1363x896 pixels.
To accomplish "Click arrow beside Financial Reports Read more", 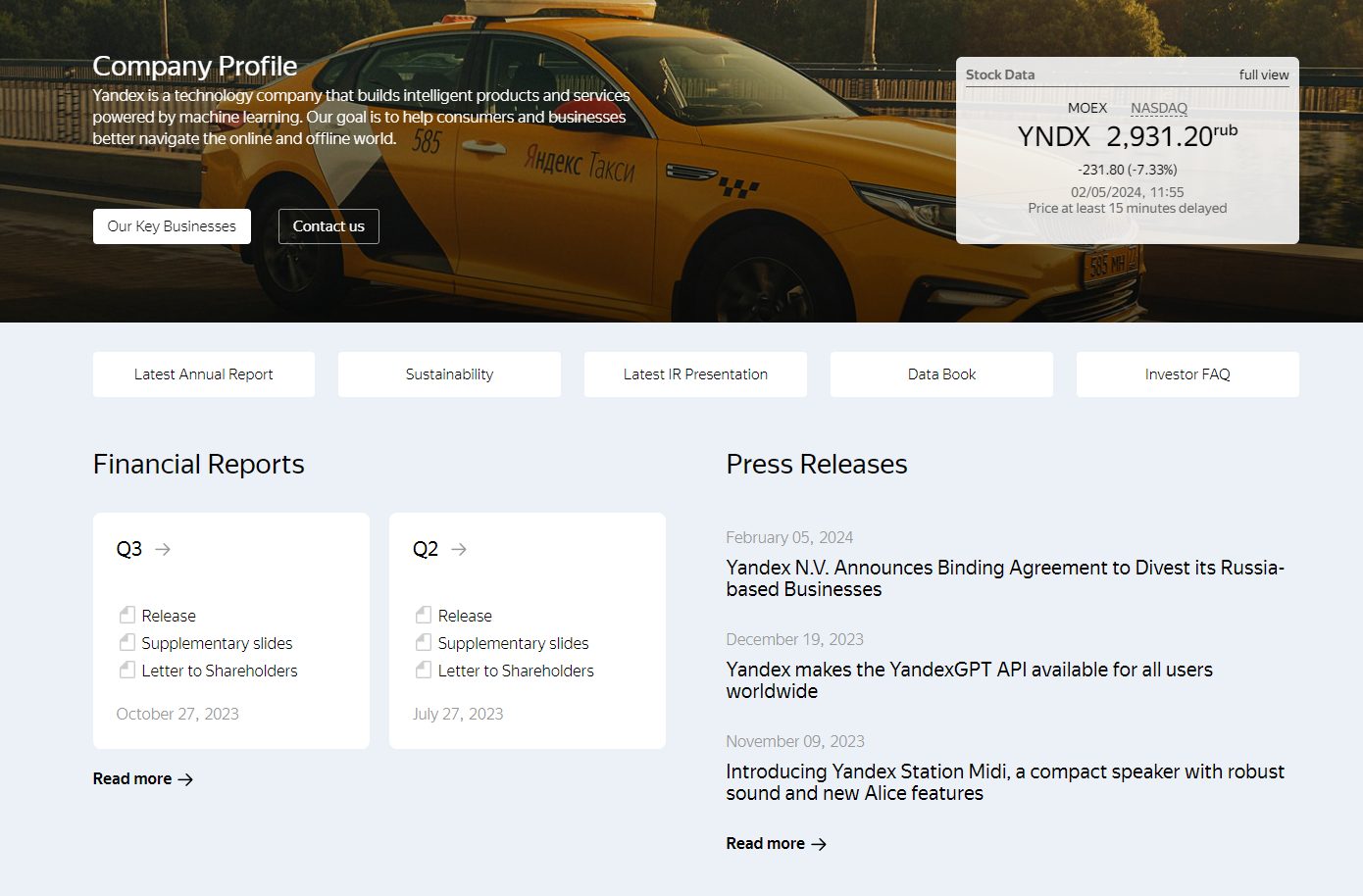I will pyautogui.click(x=185, y=779).
